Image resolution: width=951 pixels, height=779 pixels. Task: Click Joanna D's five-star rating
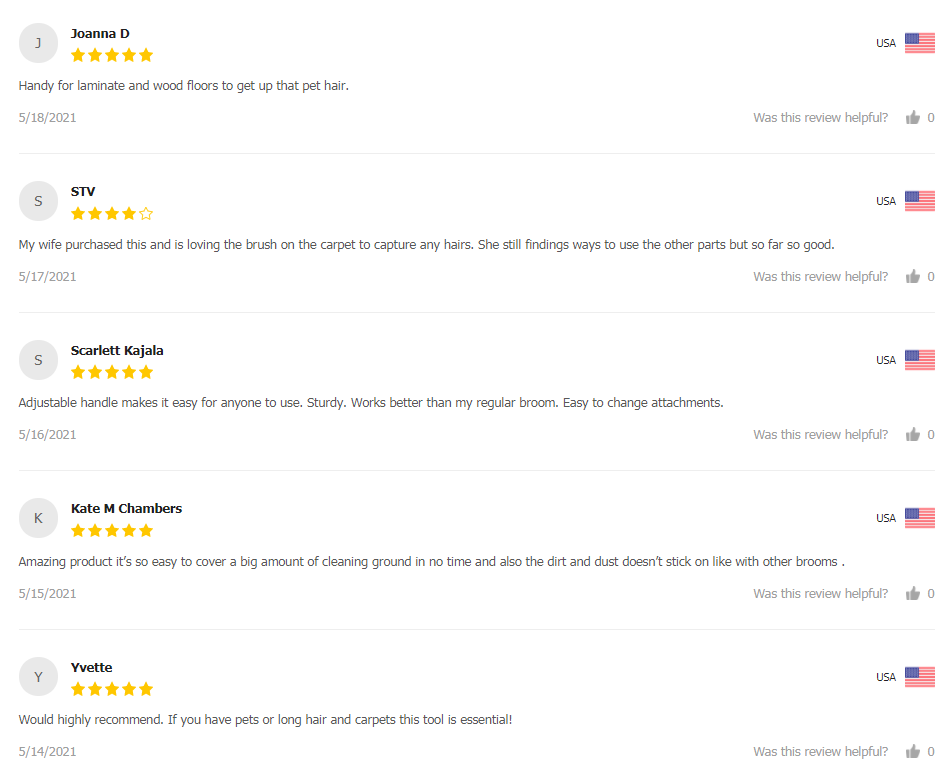(112, 55)
